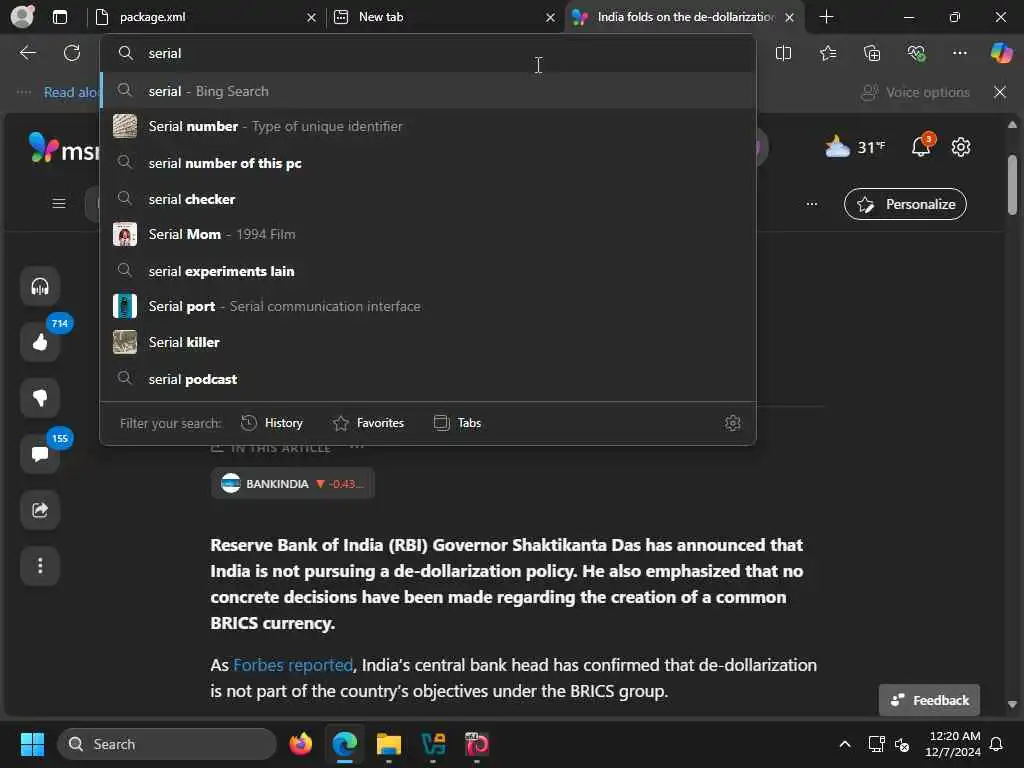Open Copilot icon in the toolbar
1024x768 pixels.
pos(1001,53)
